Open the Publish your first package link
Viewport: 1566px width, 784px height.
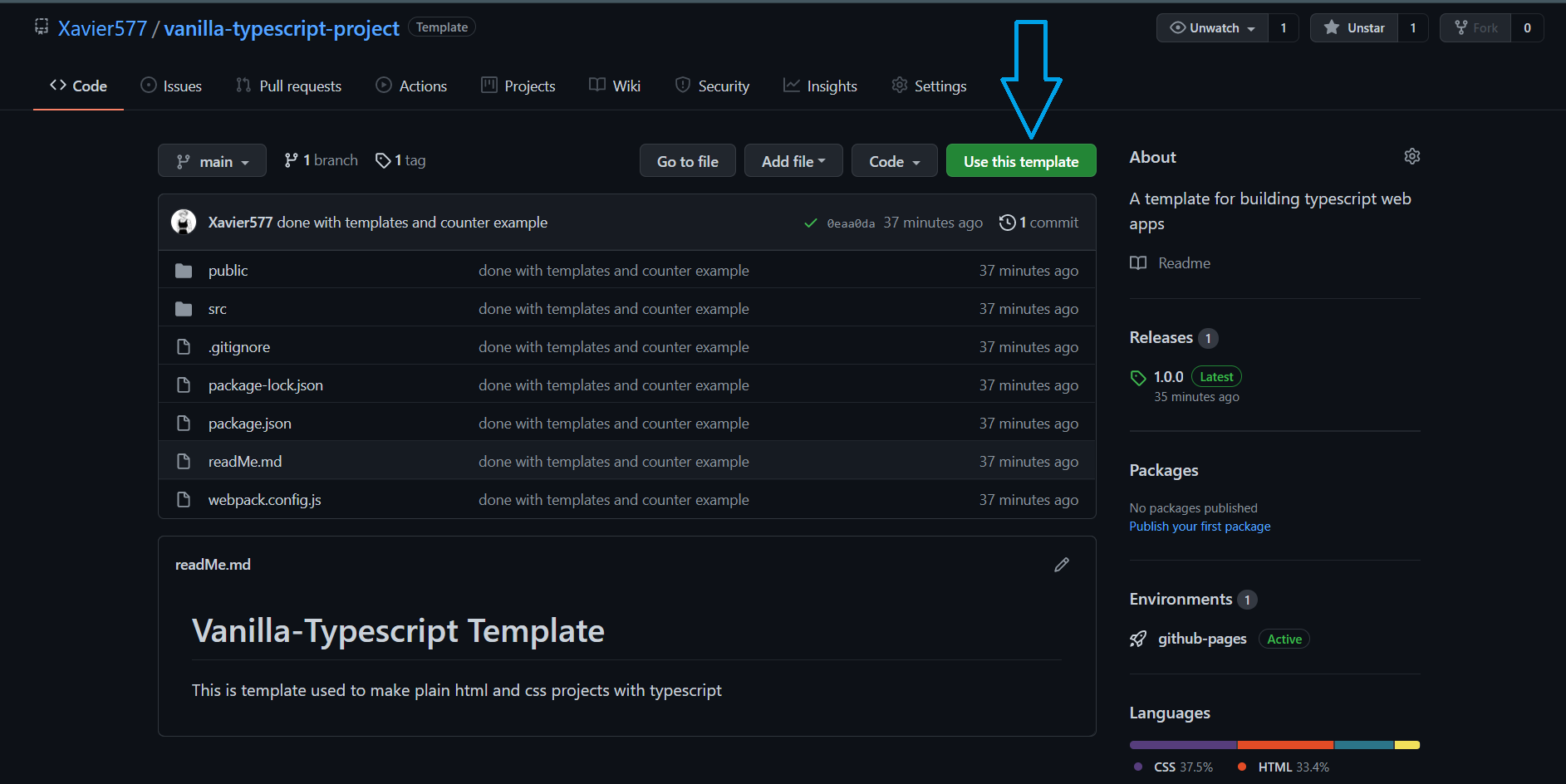[1200, 527]
